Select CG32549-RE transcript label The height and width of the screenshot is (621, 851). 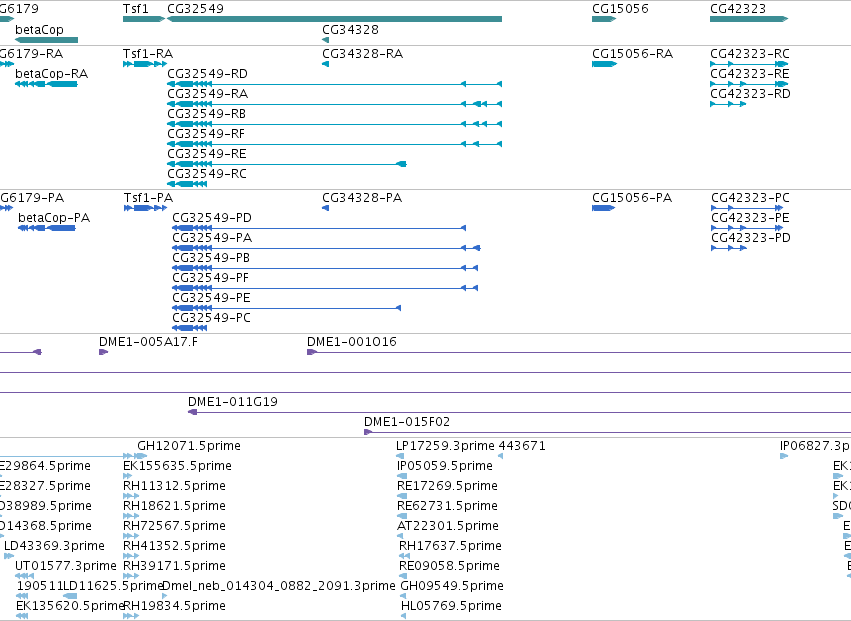[207, 154]
